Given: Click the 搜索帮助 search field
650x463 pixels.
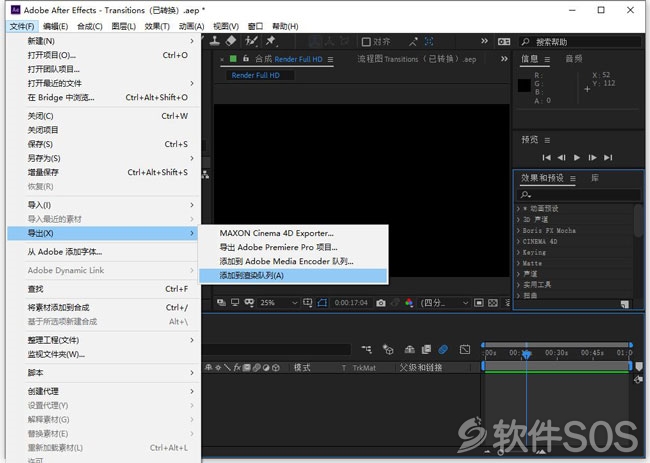Looking at the screenshot, I should click(580, 42).
